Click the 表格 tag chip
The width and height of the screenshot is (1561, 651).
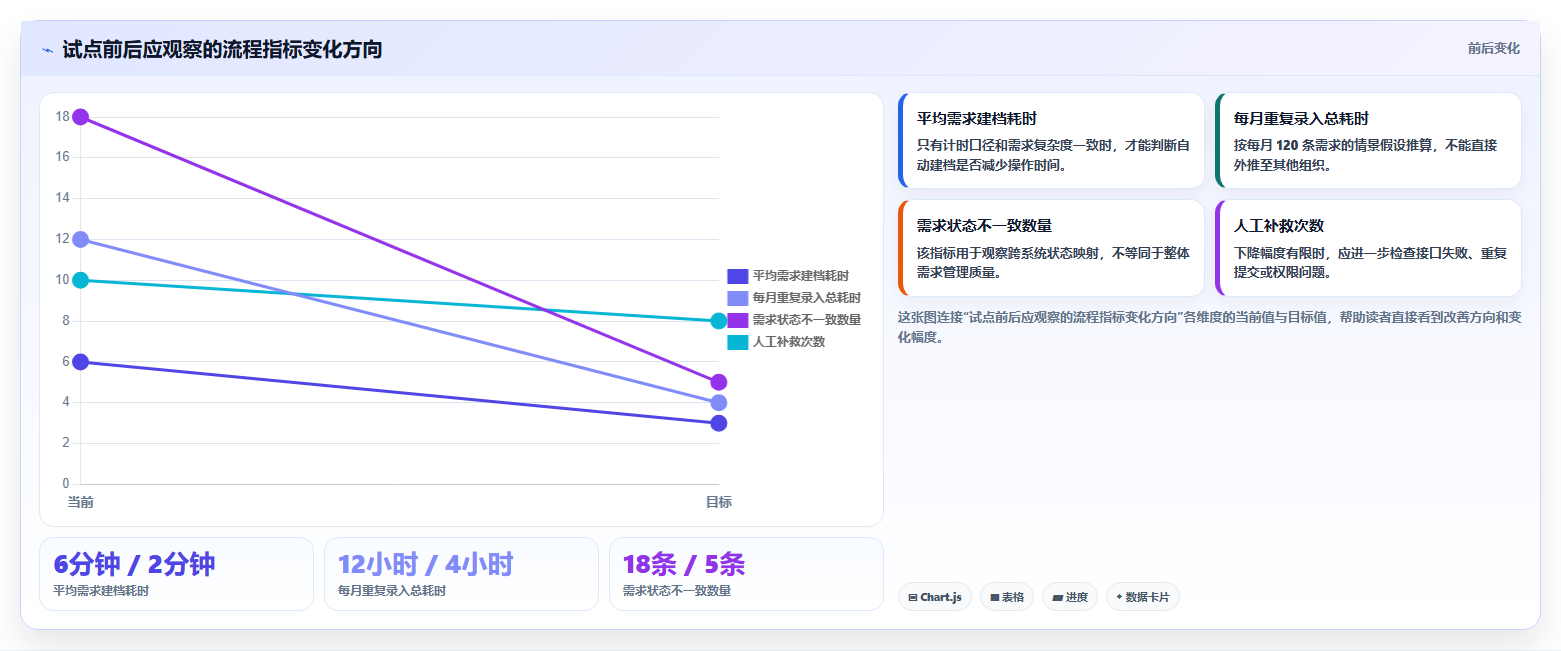click(x=1007, y=597)
